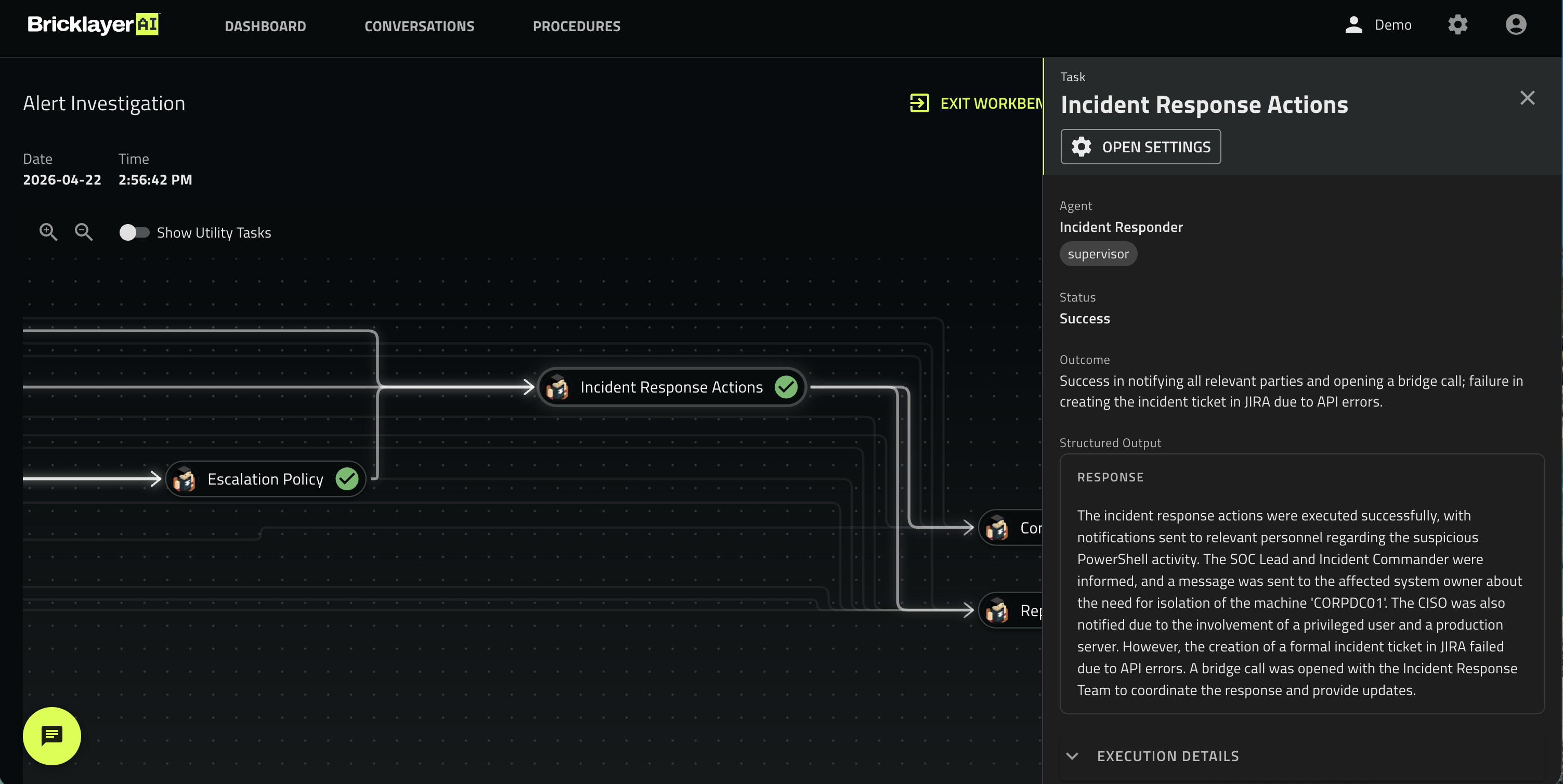Click the Outcome description text
Screen dimensions: 1563x784
[x=1291, y=391]
